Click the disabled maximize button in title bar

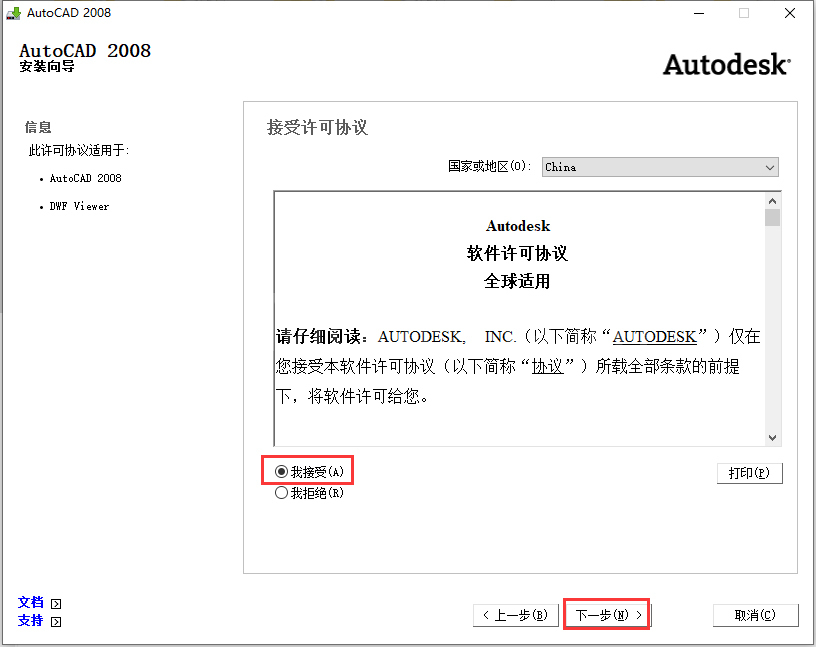744,14
